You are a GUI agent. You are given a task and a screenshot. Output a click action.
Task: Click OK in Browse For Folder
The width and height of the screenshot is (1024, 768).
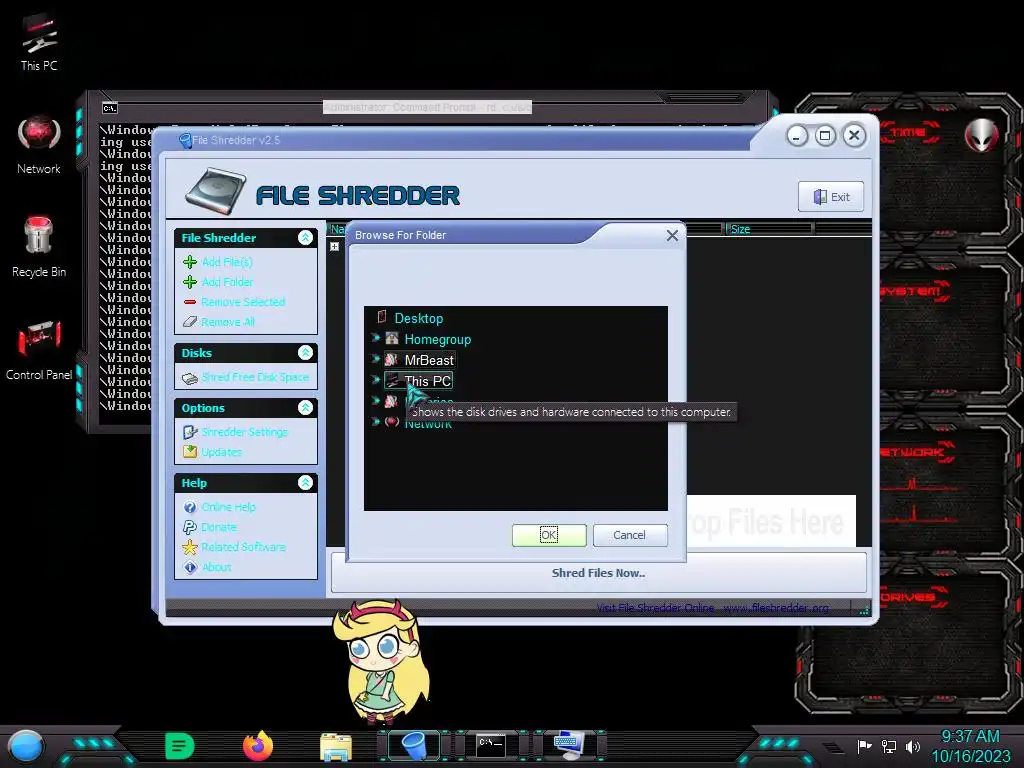(549, 536)
